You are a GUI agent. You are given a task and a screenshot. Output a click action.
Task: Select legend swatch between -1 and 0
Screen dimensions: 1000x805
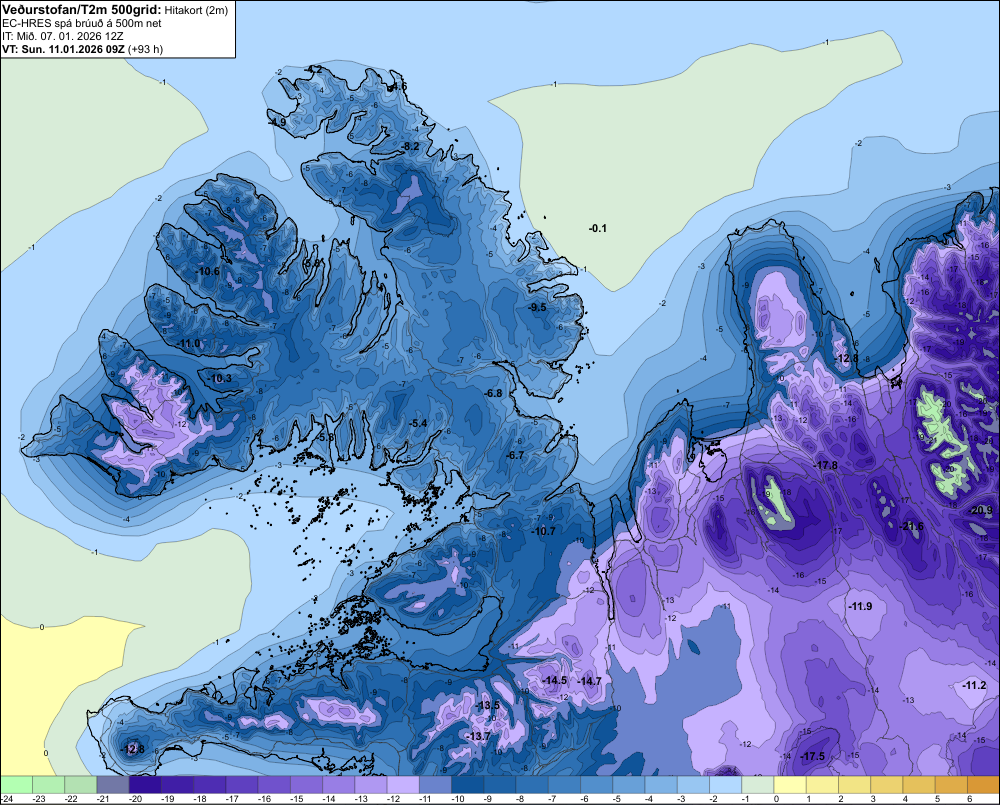point(758,785)
